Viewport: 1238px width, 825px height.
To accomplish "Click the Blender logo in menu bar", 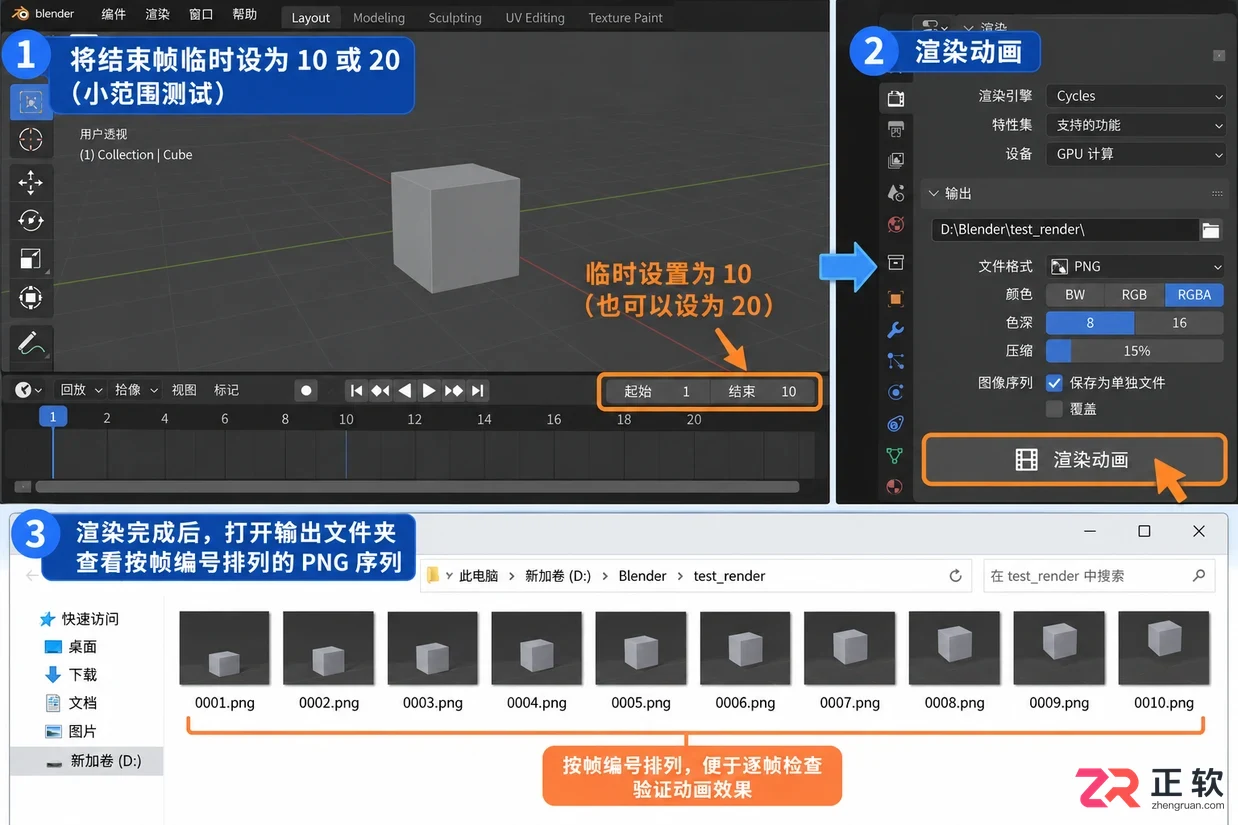I will pos(21,14).
